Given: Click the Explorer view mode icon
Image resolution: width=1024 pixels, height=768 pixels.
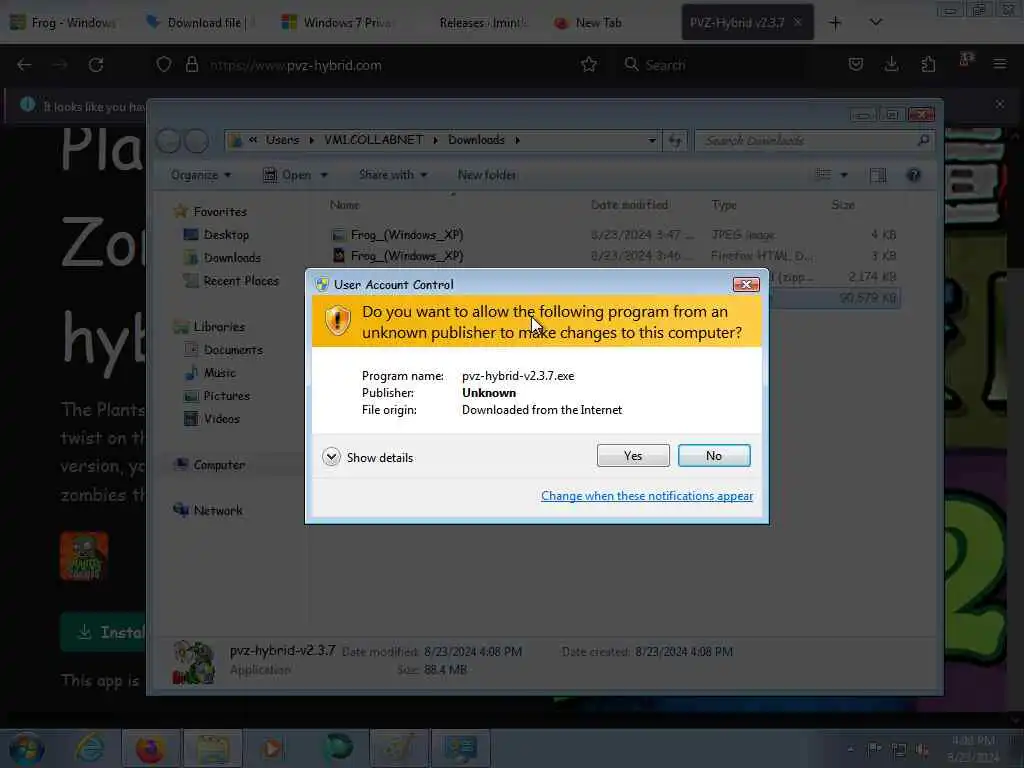Looking at the screenshot, I should tap(824, 174).
